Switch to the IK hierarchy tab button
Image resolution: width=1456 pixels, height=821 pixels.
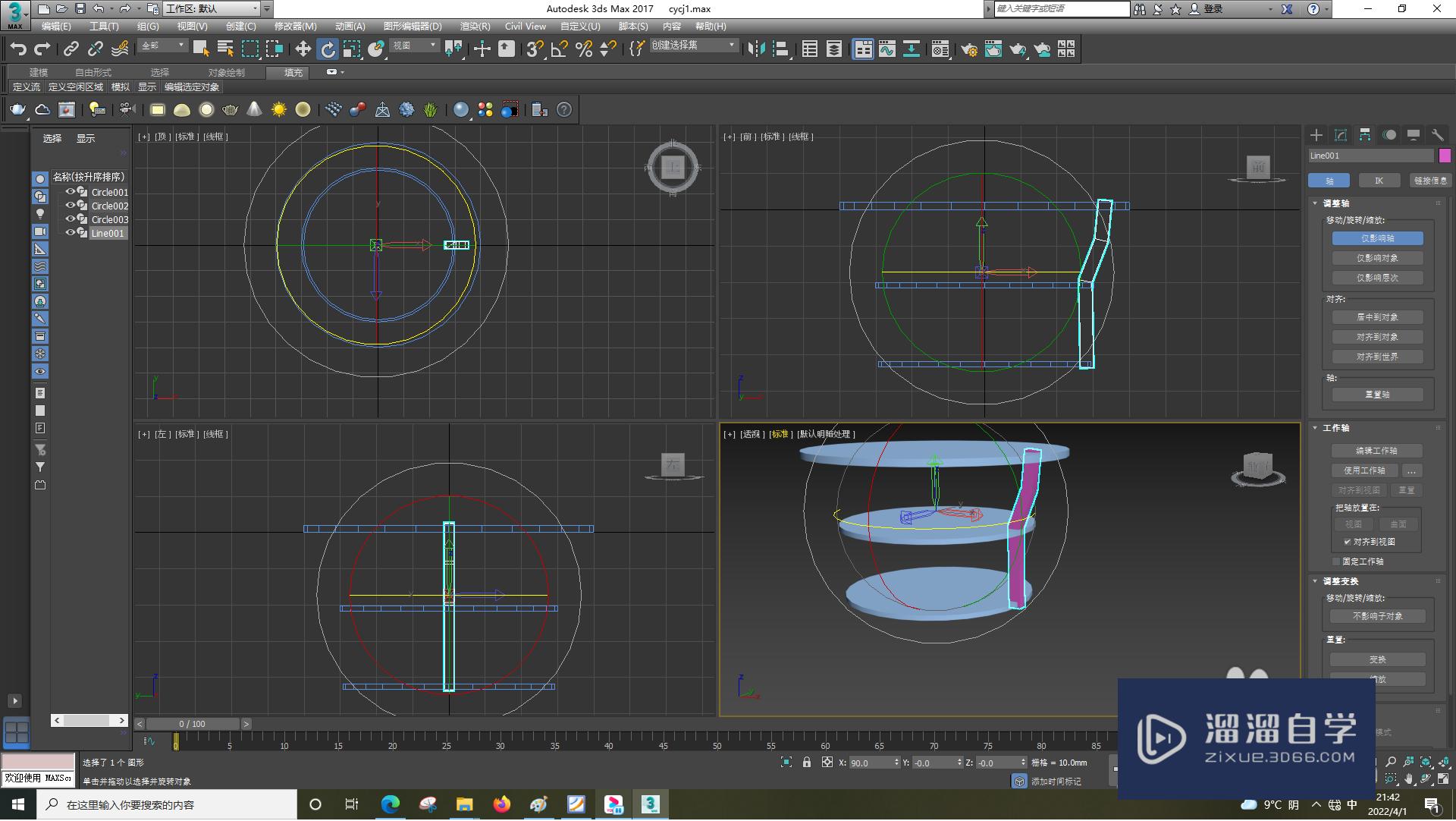[x=1379, y=181]
